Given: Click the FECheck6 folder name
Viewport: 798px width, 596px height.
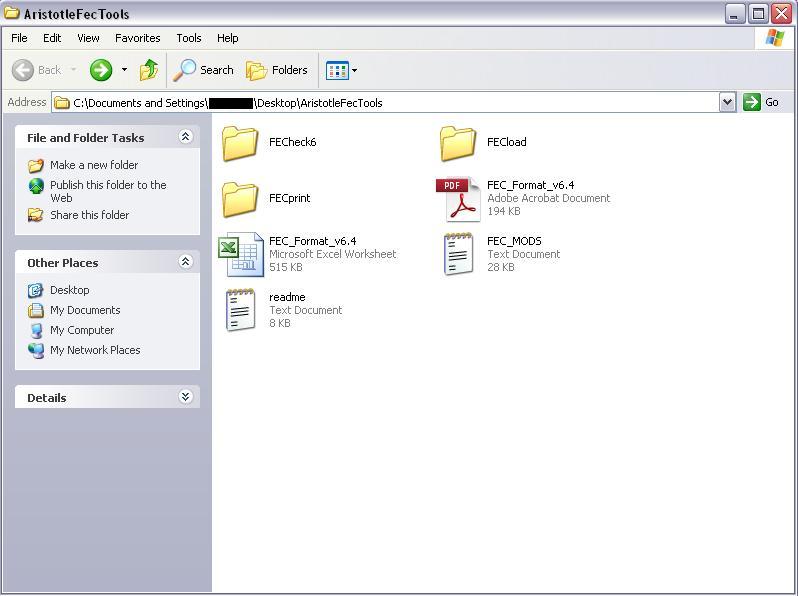Looking at the screenshot, I should click(293, 142).
